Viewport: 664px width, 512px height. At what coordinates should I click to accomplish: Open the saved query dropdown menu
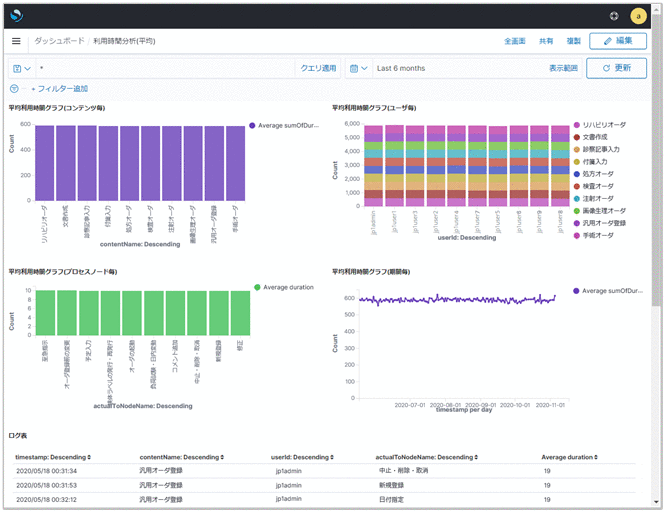pyautogui.click(x=20, y=68)
